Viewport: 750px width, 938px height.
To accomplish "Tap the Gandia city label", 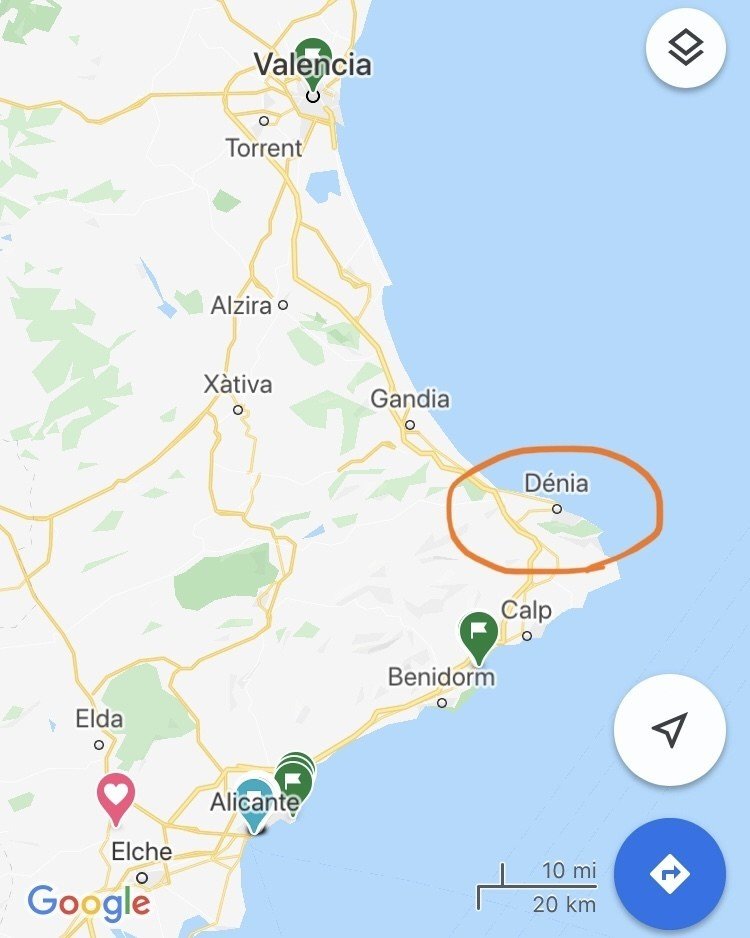I will [x=410, y=399].
